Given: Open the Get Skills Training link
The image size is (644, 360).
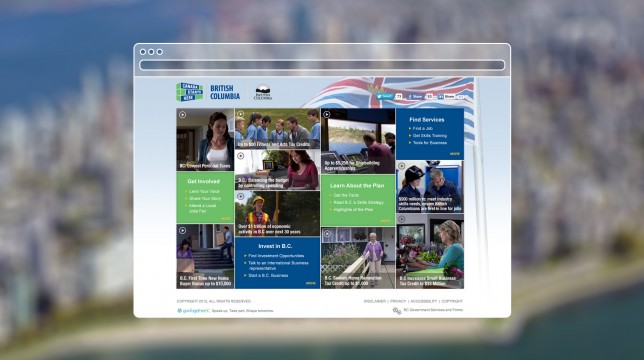Looking at the screenshot, I should pos(430,135).
